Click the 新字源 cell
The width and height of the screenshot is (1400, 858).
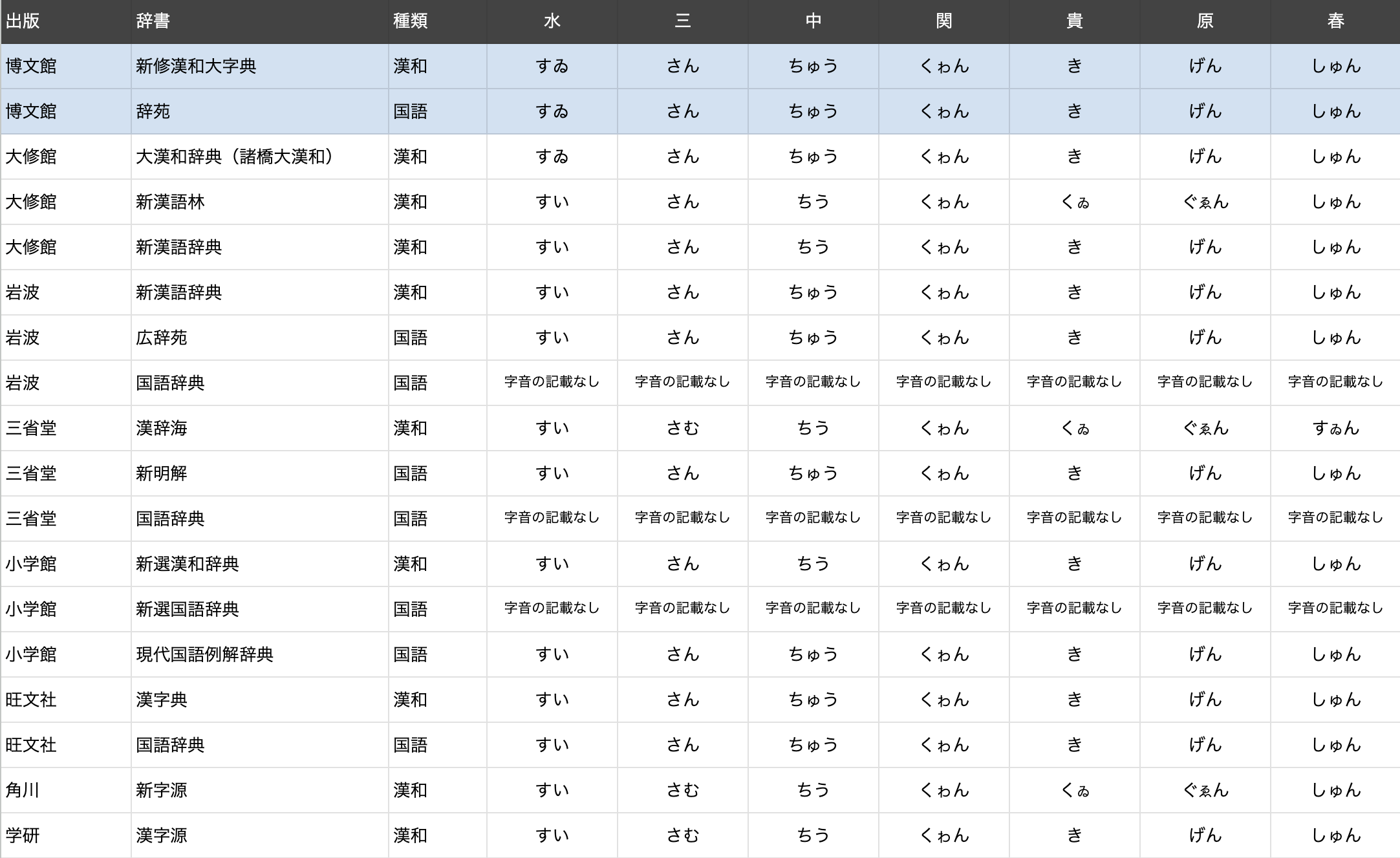[259, 790]
